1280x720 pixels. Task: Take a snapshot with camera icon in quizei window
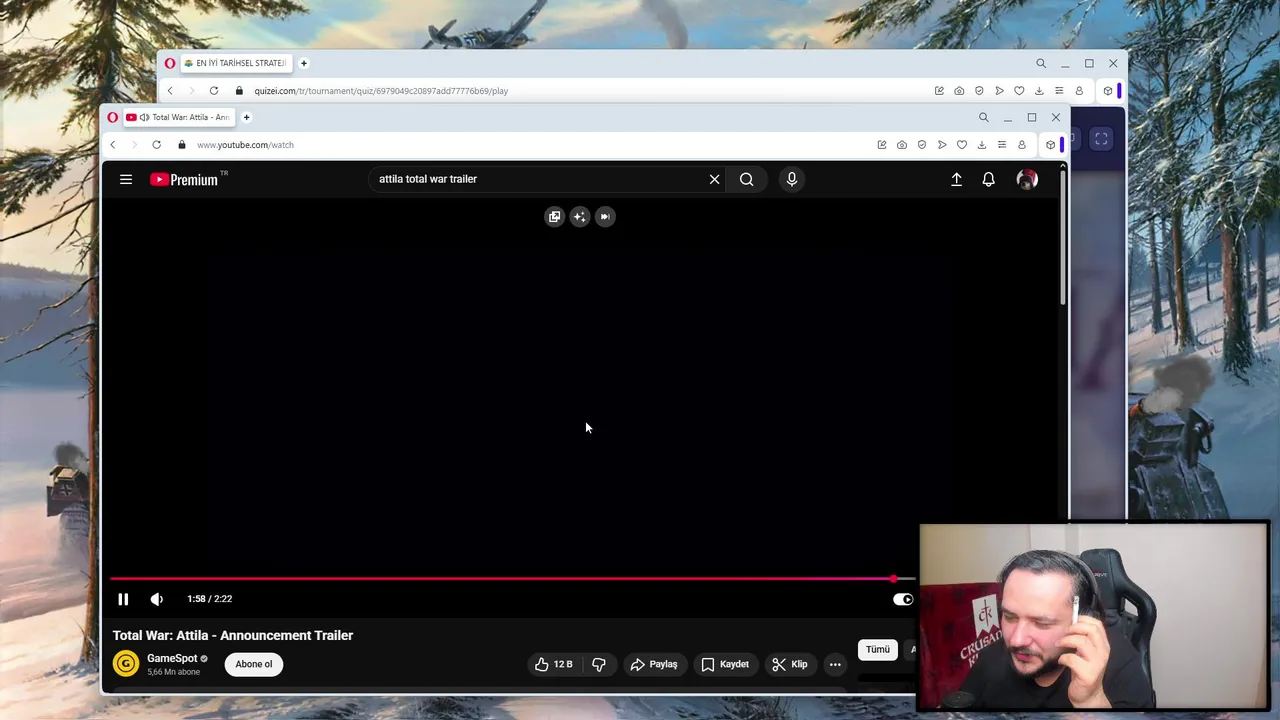[959, 91]
